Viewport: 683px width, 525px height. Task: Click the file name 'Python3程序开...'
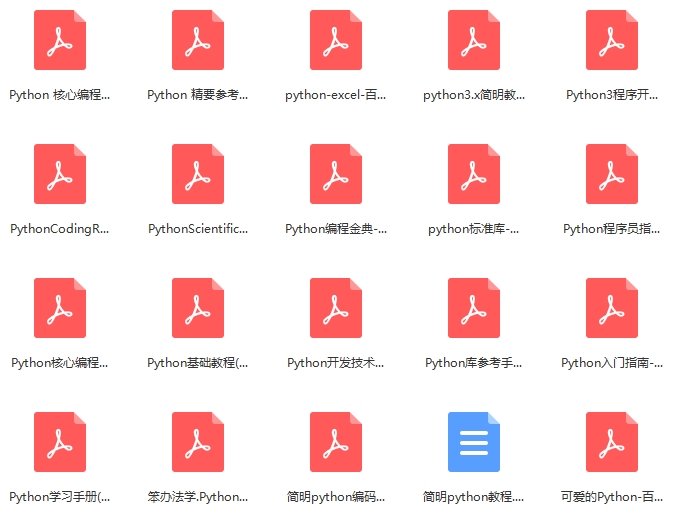[x=612, y=95]
